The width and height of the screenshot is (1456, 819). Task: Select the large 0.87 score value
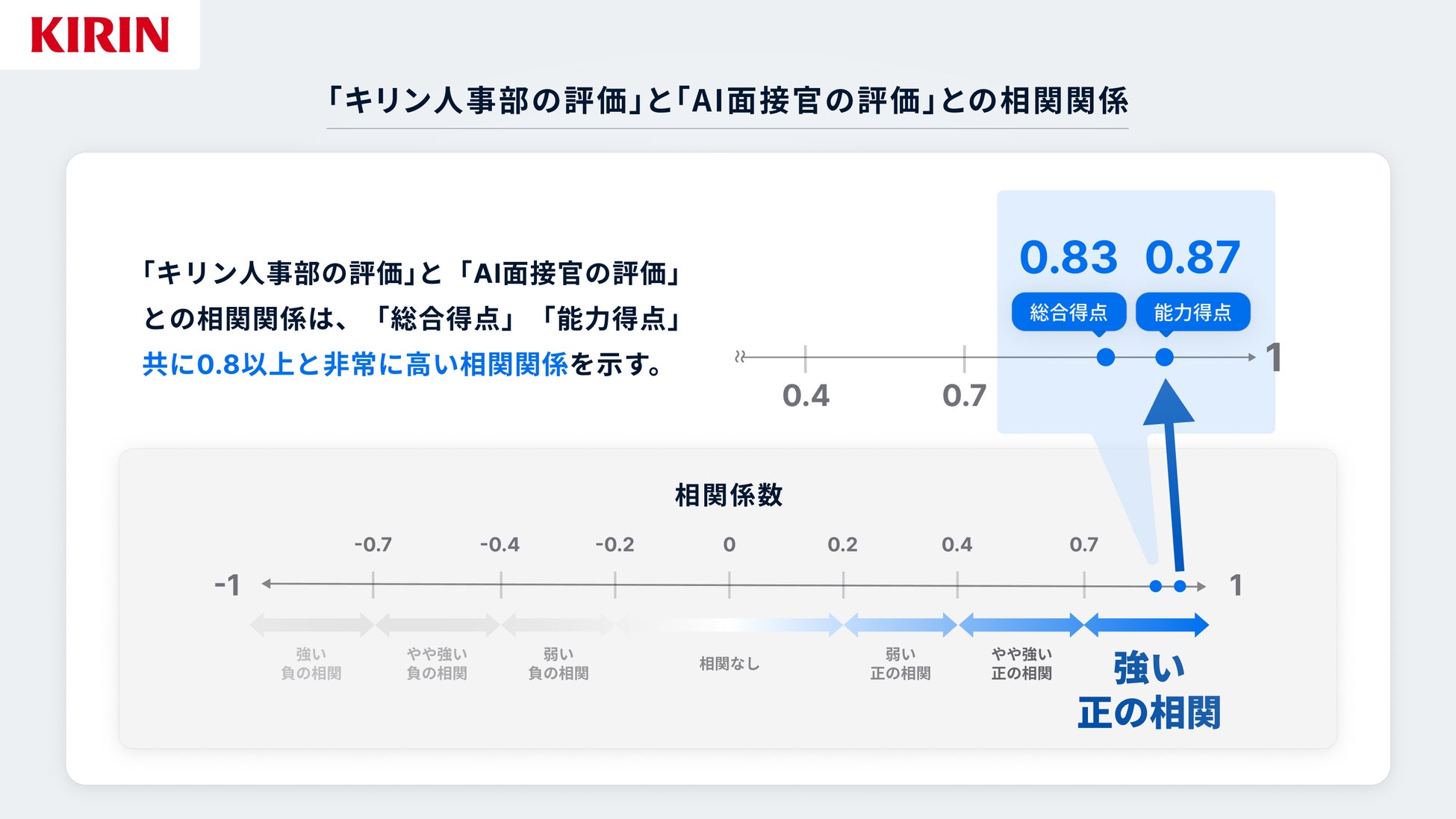pos(1192,258)
